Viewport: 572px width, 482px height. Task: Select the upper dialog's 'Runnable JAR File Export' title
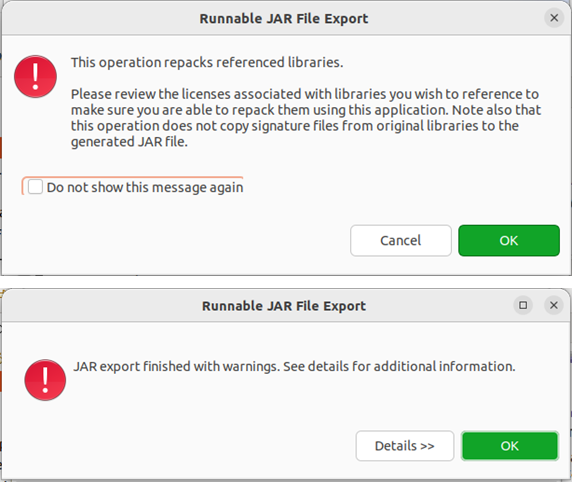point(284,19)
